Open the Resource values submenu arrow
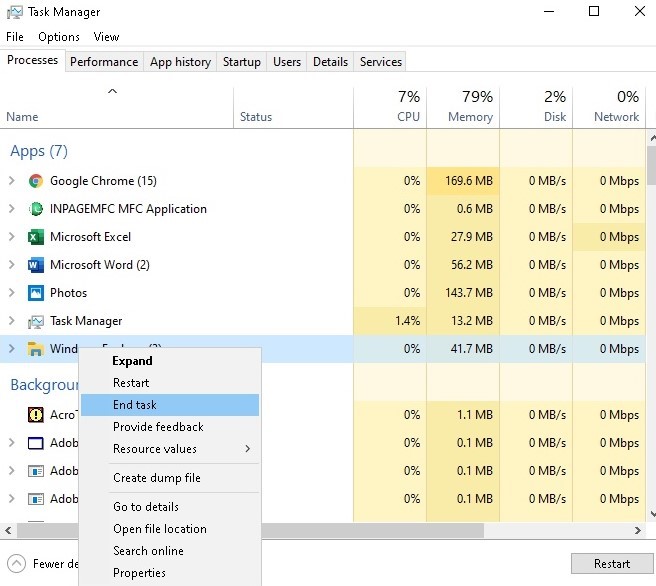The height and width of the screenshot is (586, 656). (248, 449)
